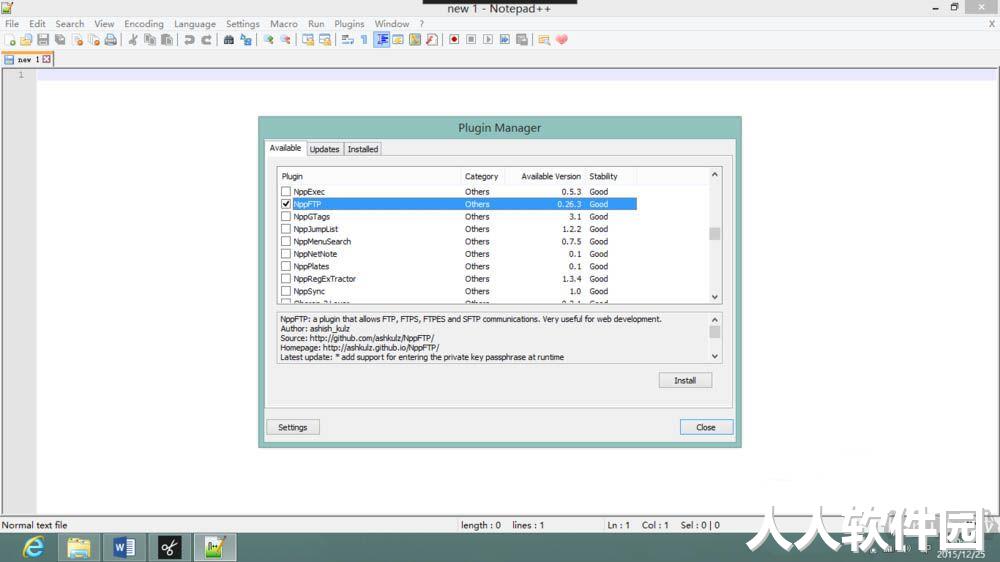Screen dimensions: 1000x562
Task: Close current document toolbar icon
Action: point(77,40)
